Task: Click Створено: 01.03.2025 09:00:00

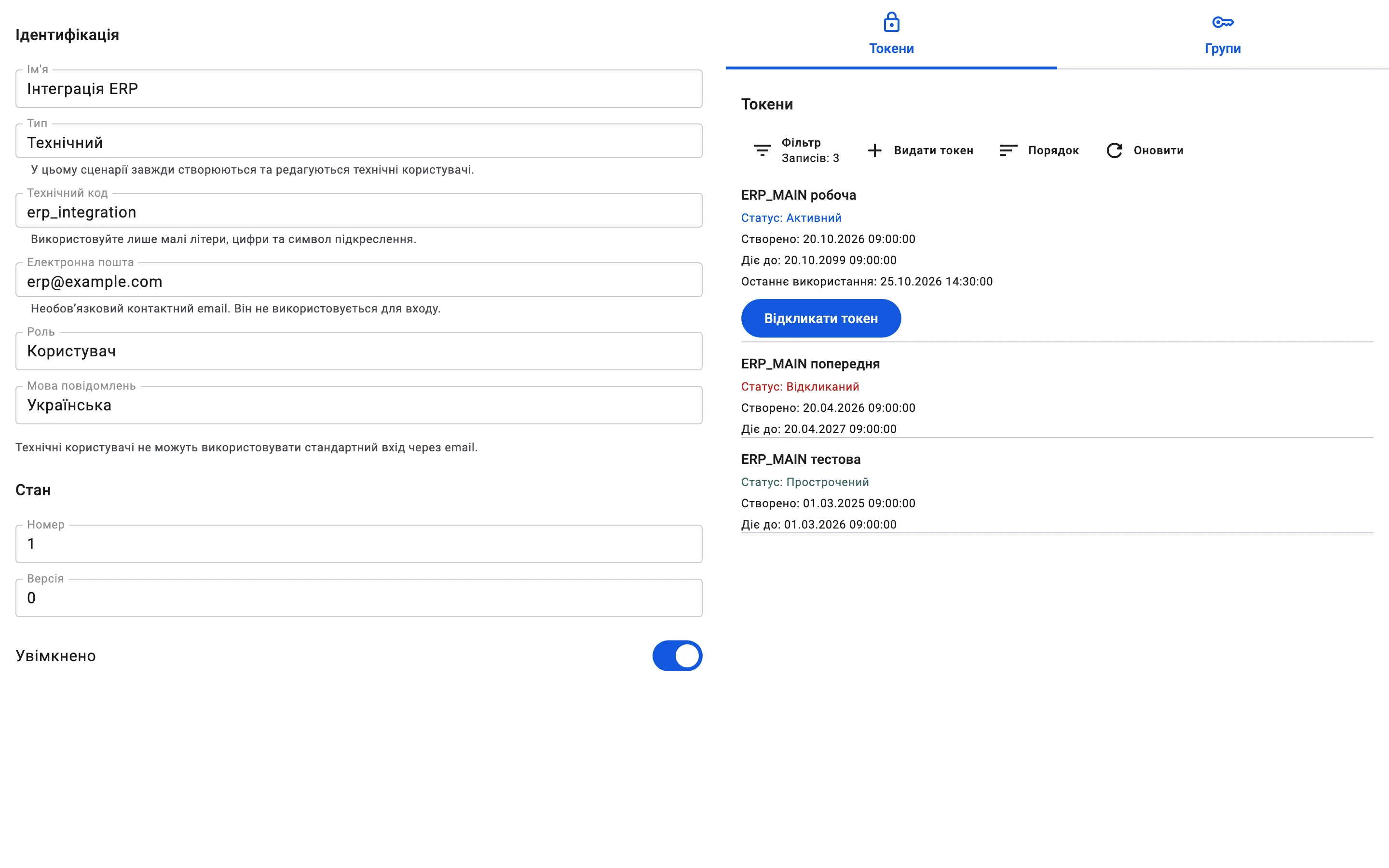Action: [x=828, y=503]
